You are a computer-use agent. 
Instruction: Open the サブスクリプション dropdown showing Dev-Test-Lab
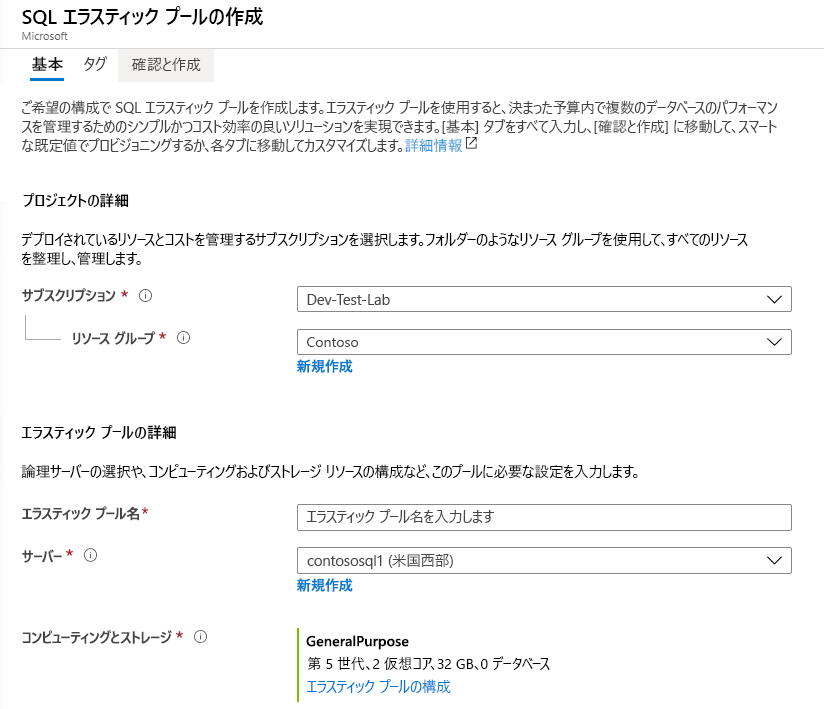(544, 299)
